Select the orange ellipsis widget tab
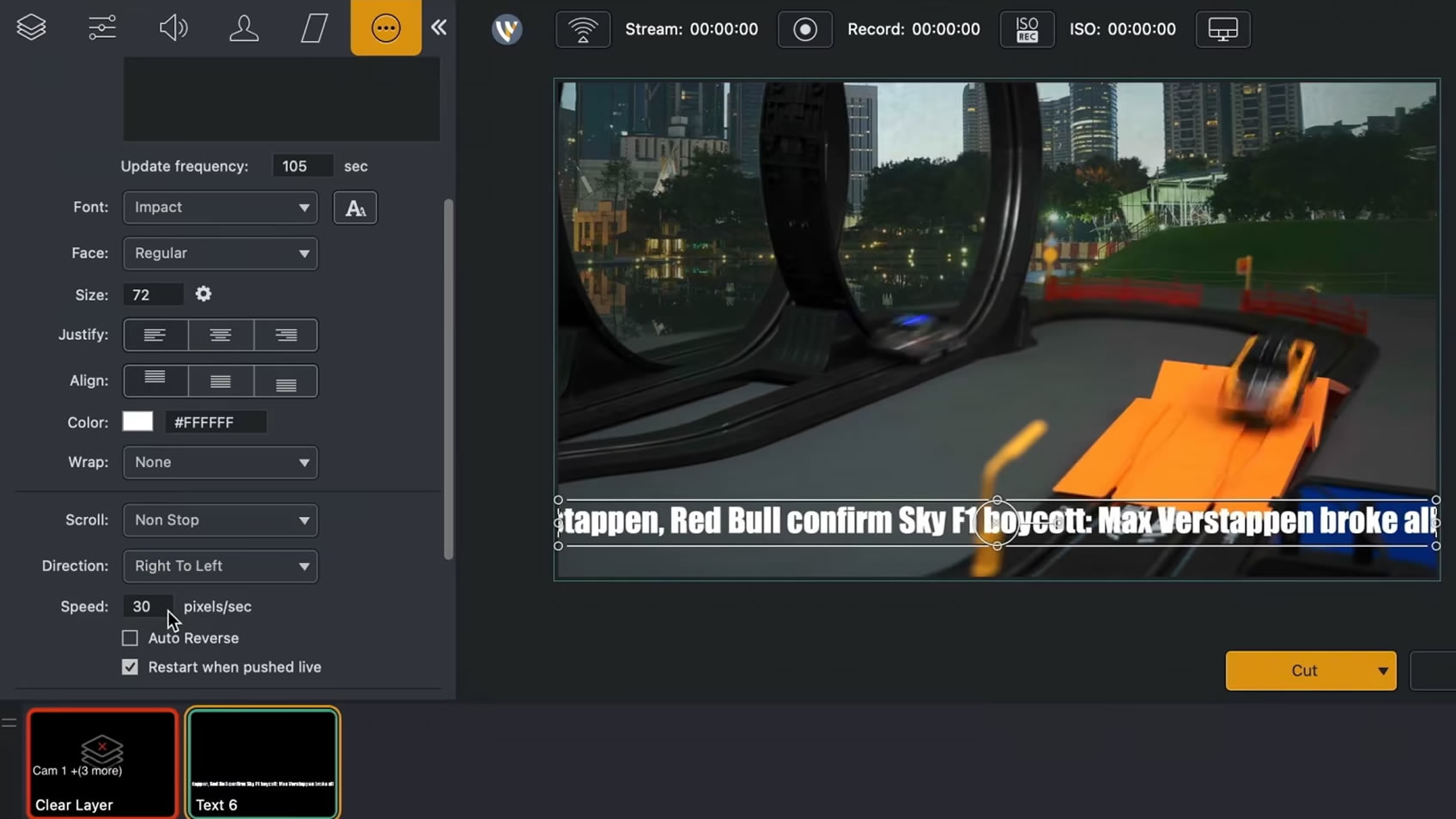Screen dimensions: 1456x819 coord(385,27)
